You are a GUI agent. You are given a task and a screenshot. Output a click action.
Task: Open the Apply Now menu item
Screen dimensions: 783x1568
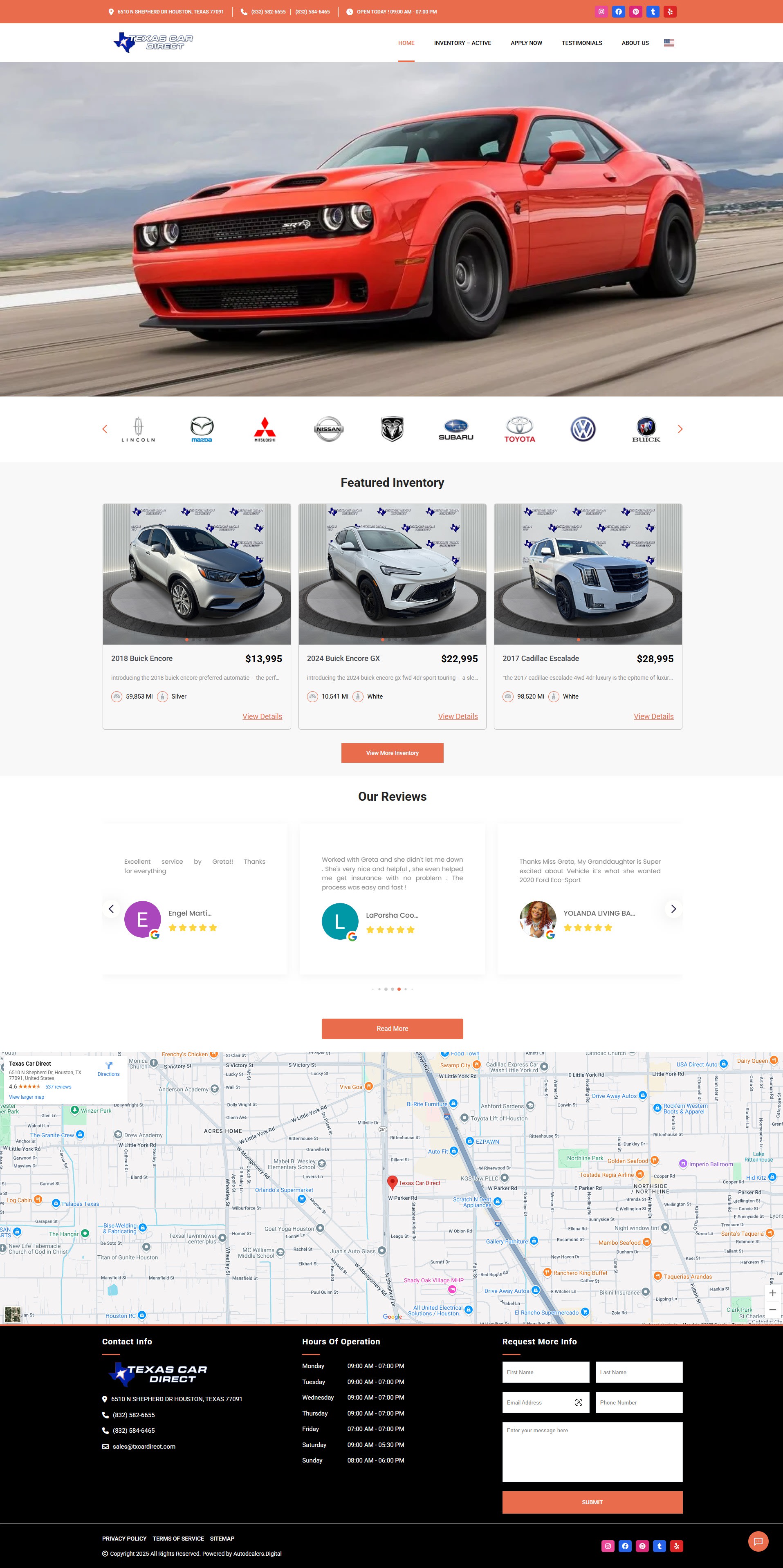click(x=526, y=43)
